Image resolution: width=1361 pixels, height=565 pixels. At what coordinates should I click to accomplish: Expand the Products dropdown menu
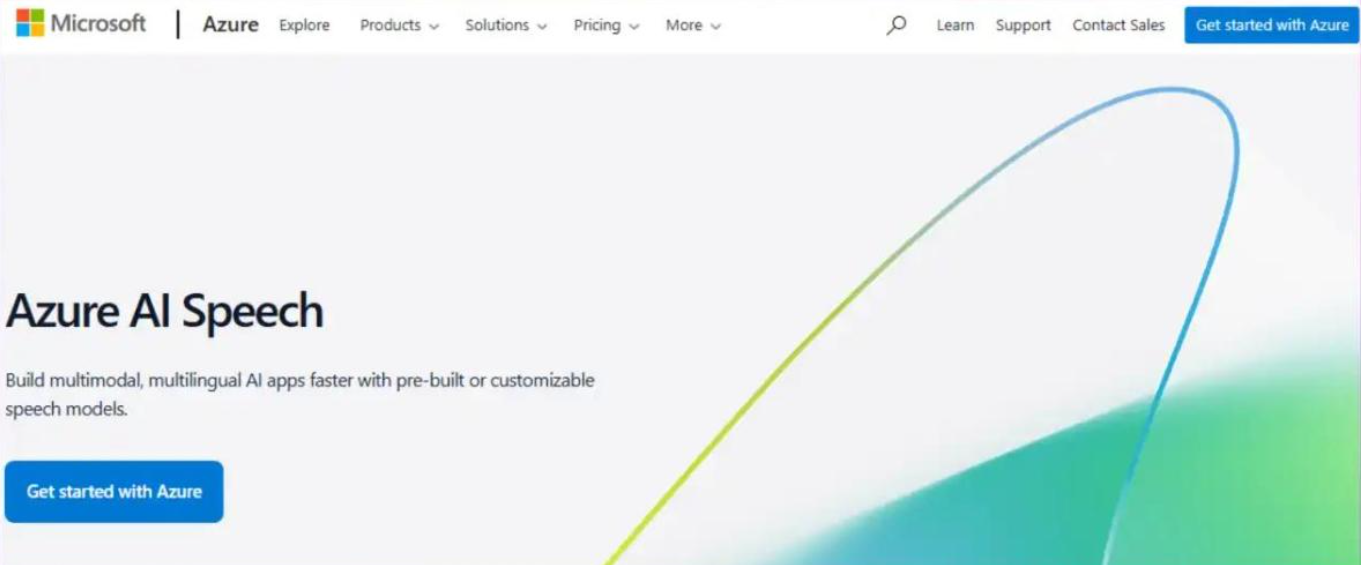tap(400, 25)
